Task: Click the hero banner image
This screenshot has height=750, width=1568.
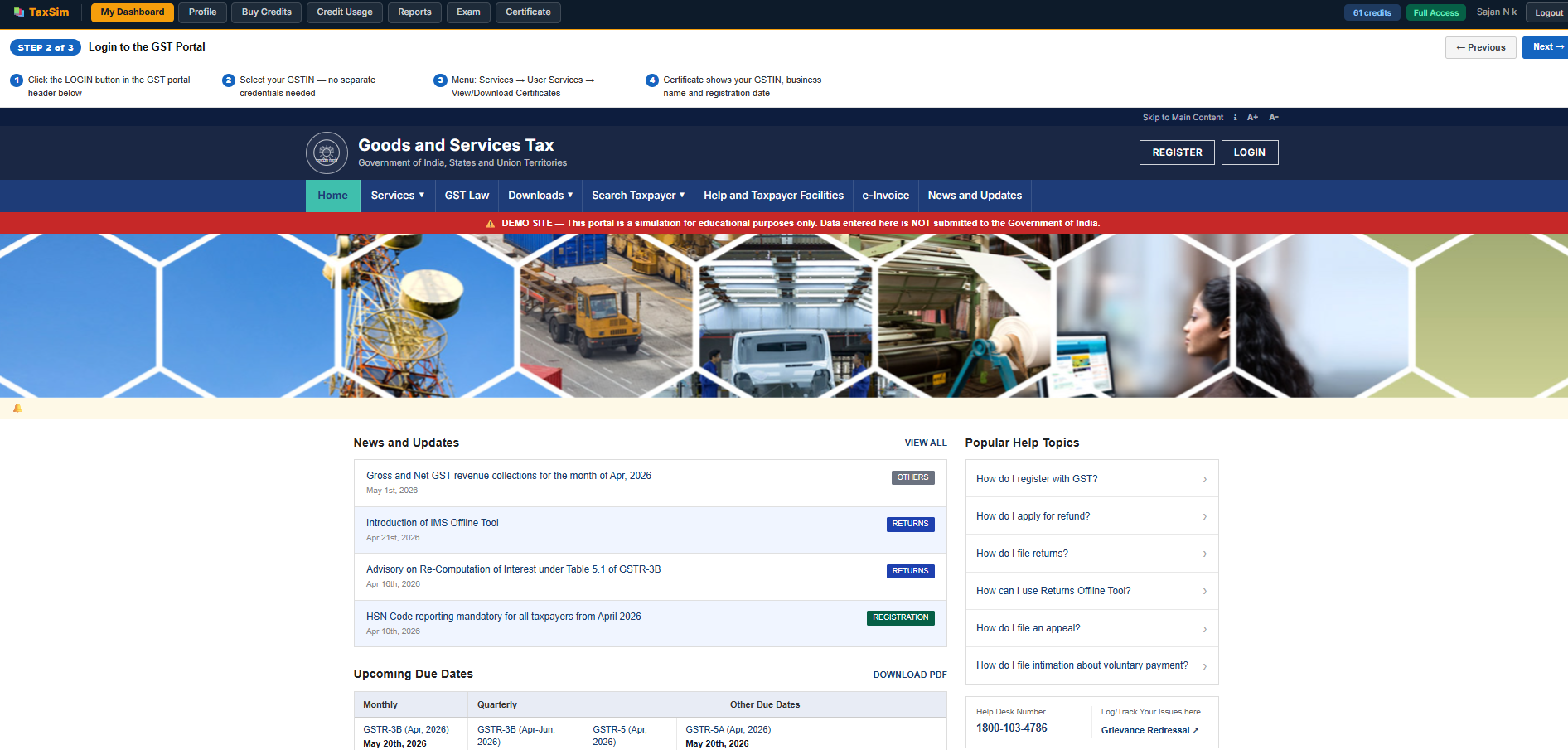Action: [x=784, y=316]
